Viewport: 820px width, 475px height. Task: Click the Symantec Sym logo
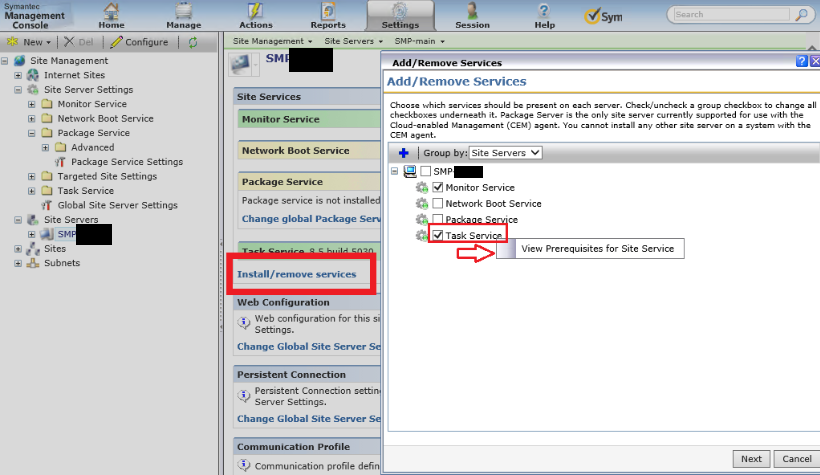click(603, 16)
